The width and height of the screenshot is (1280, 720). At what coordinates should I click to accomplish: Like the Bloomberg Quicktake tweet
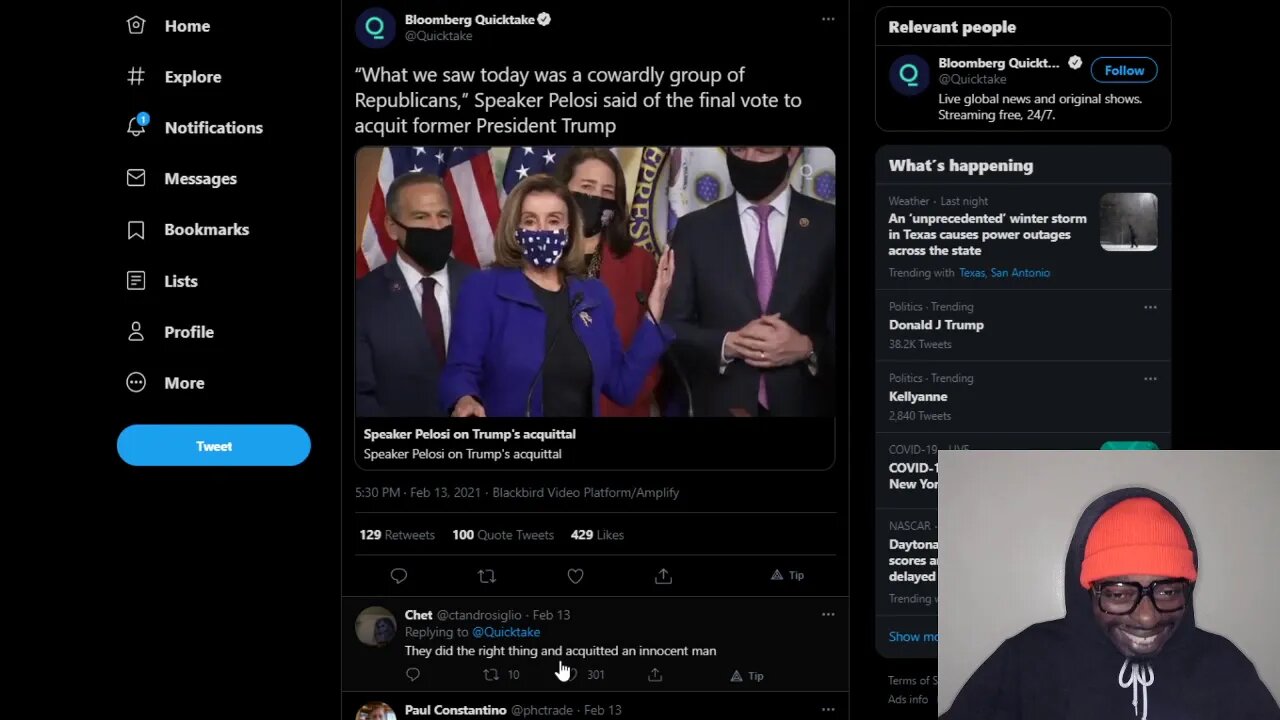pos(575,576)
